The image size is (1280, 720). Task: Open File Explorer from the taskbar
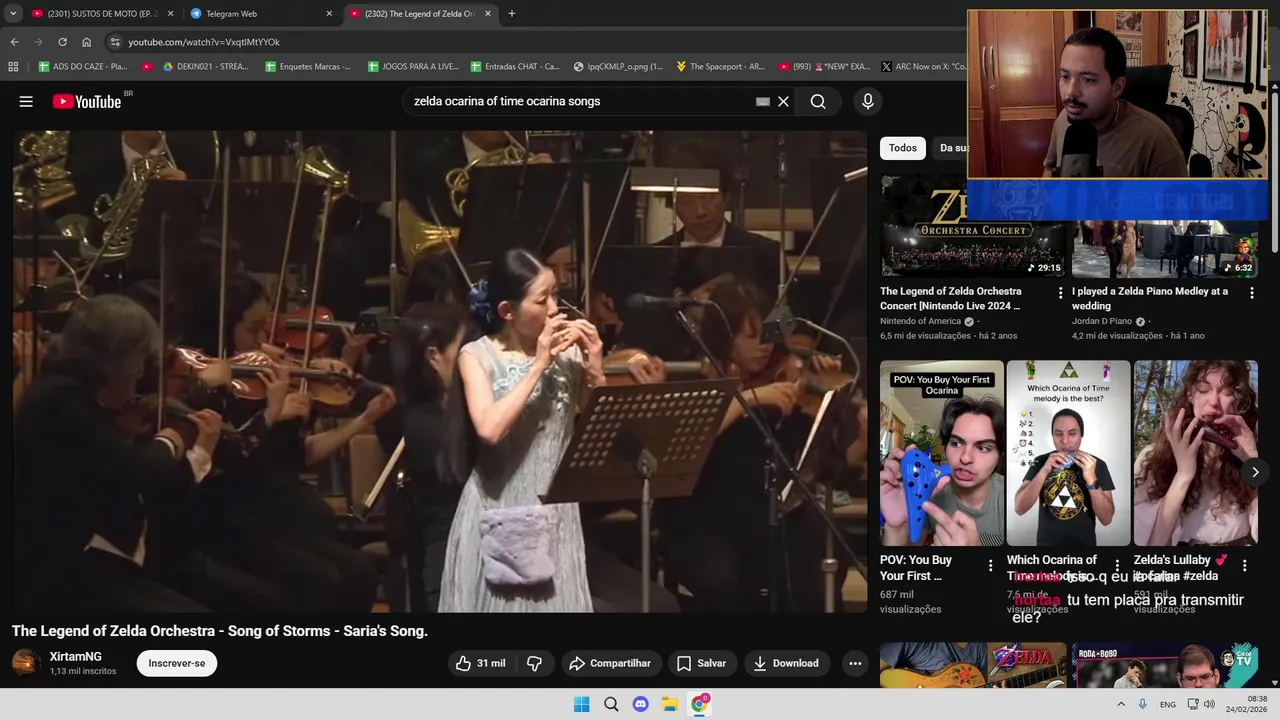click(670, 704)
